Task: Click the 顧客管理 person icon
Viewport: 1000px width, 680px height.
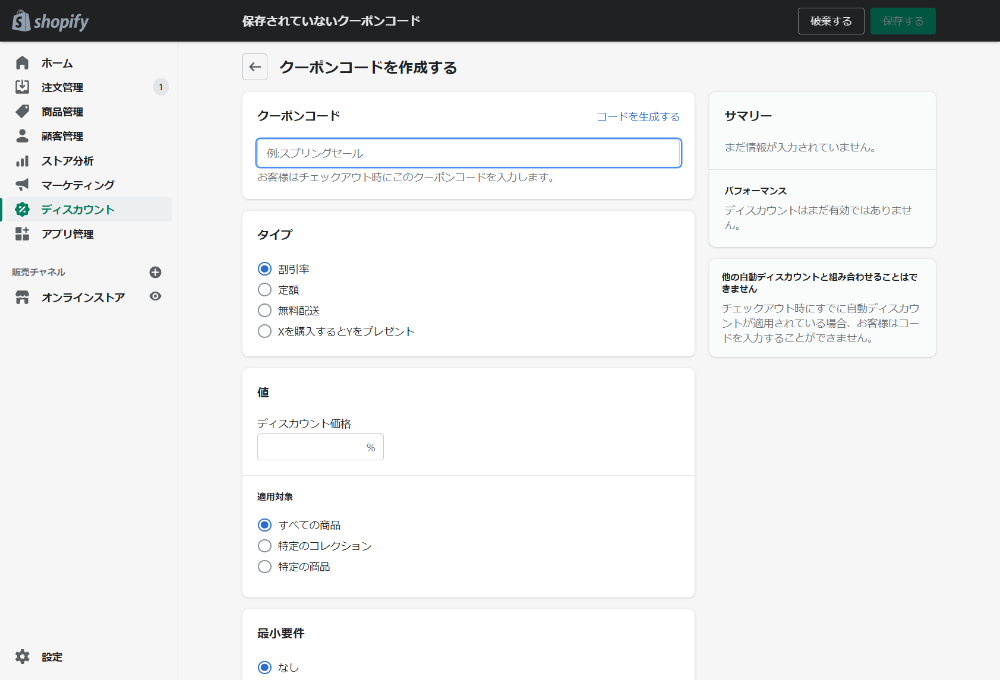Action: [x=22, y=136]
